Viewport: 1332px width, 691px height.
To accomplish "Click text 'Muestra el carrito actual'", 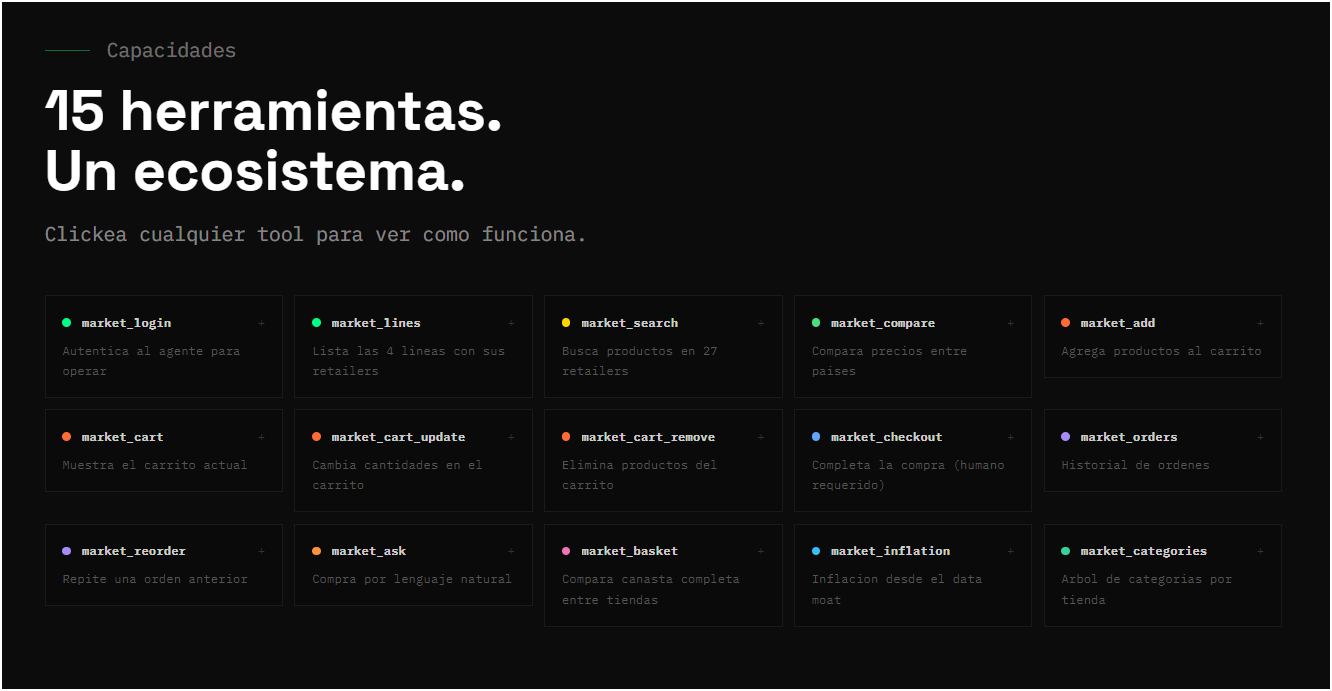I will pos(154,465).
